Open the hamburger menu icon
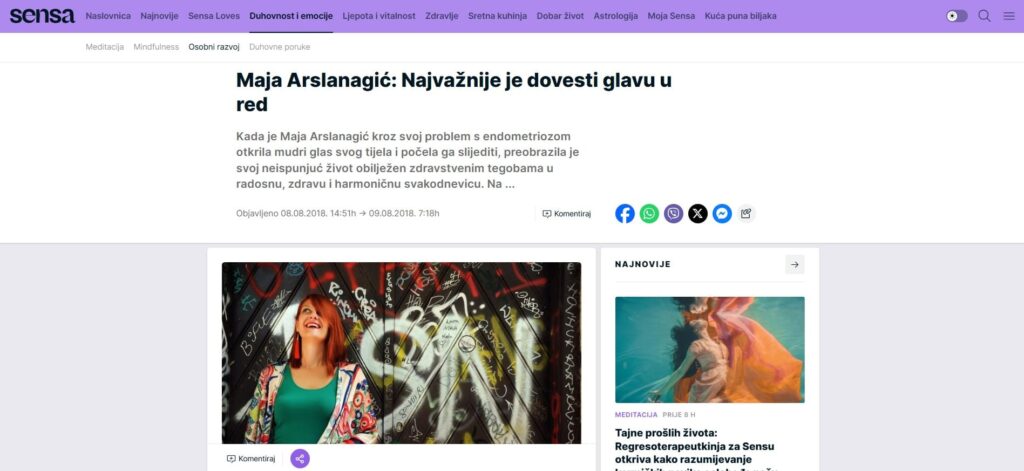1024x471 pixels. 1009,16
